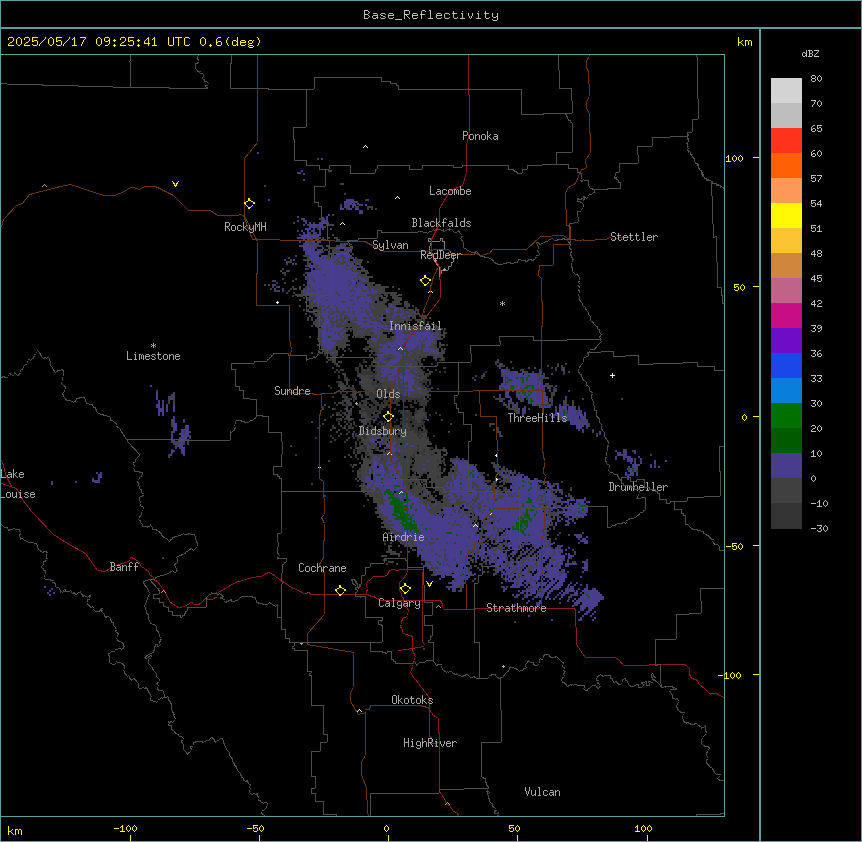Click the yellow V marker northwest of RockyMH
The width and height of the screenshot is (862, 842).
(175, 184)
